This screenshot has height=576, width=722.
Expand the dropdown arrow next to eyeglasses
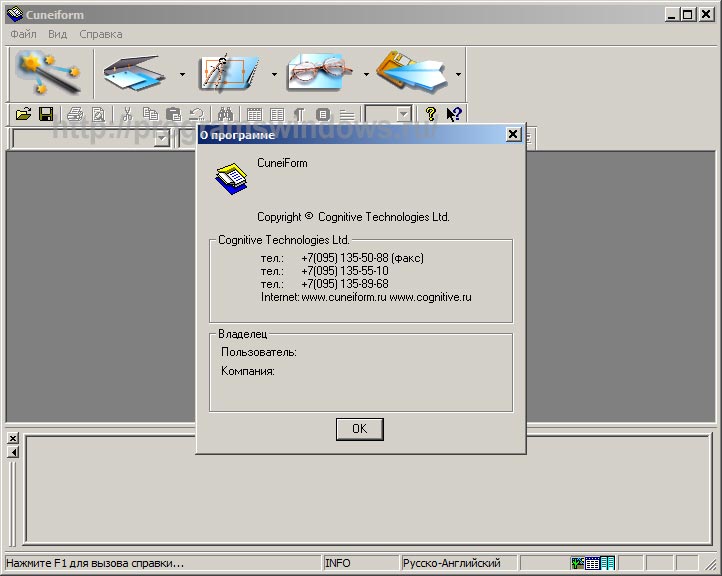pyautogui.click(x=366, y=74)
